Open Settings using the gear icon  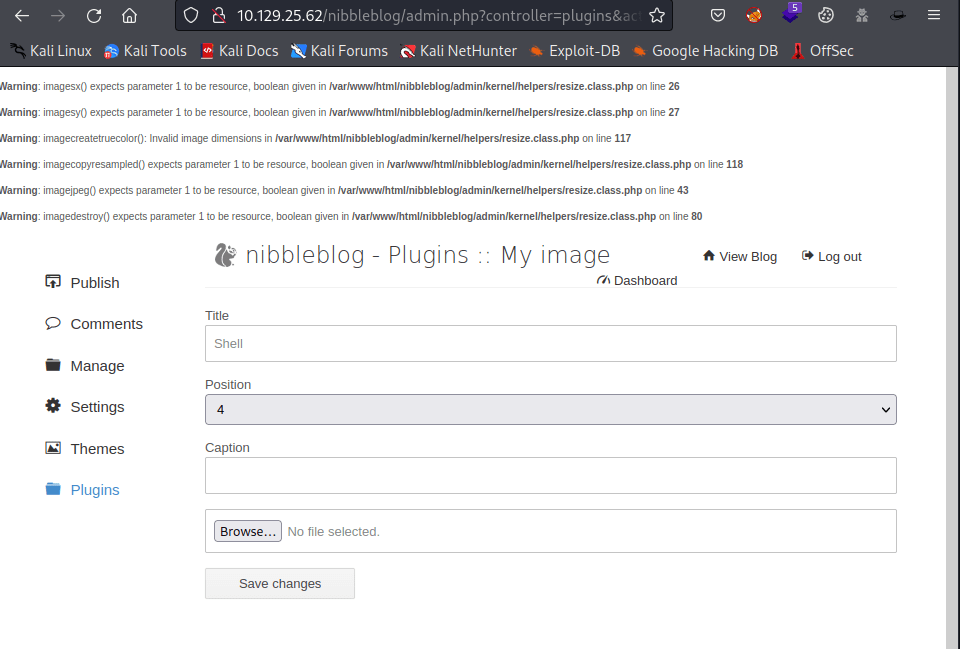(53, 406)
